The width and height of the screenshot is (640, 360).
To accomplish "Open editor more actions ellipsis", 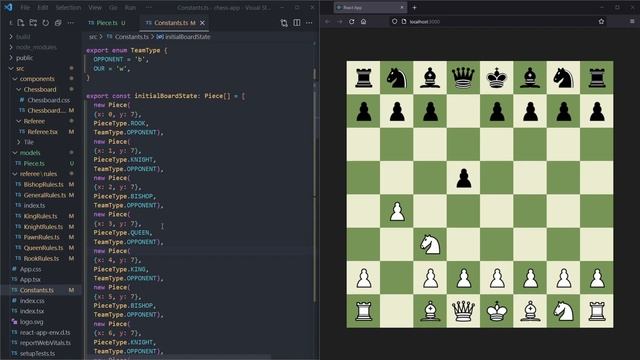I will click(x=309, y=23).
